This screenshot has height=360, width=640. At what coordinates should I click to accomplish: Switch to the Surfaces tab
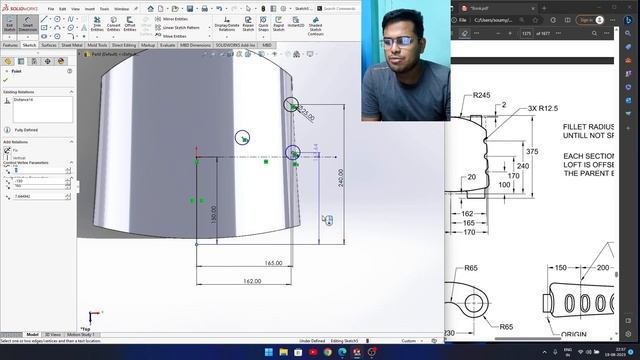pyautogui.click(x=49, y=45)
